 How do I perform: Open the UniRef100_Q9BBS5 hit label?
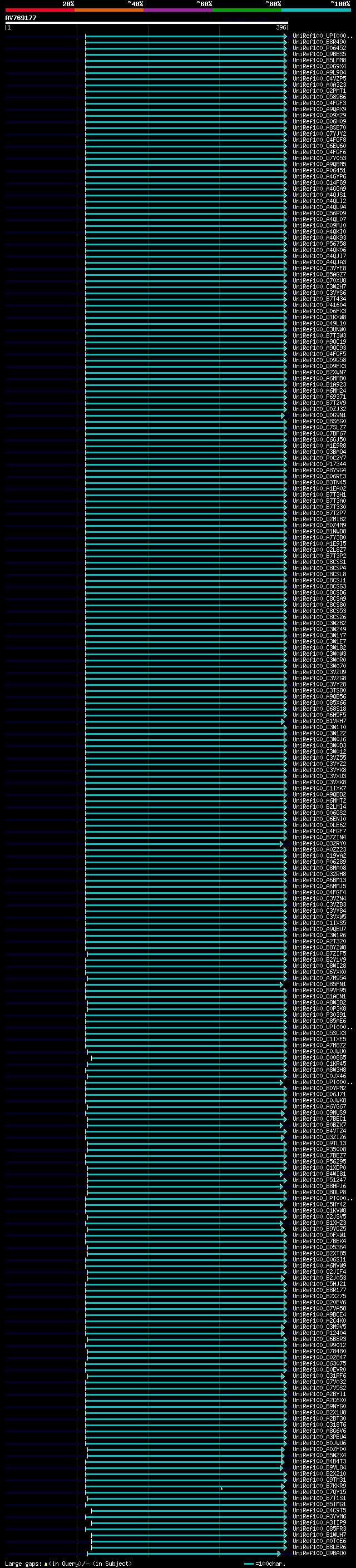[x=319, y=54]
